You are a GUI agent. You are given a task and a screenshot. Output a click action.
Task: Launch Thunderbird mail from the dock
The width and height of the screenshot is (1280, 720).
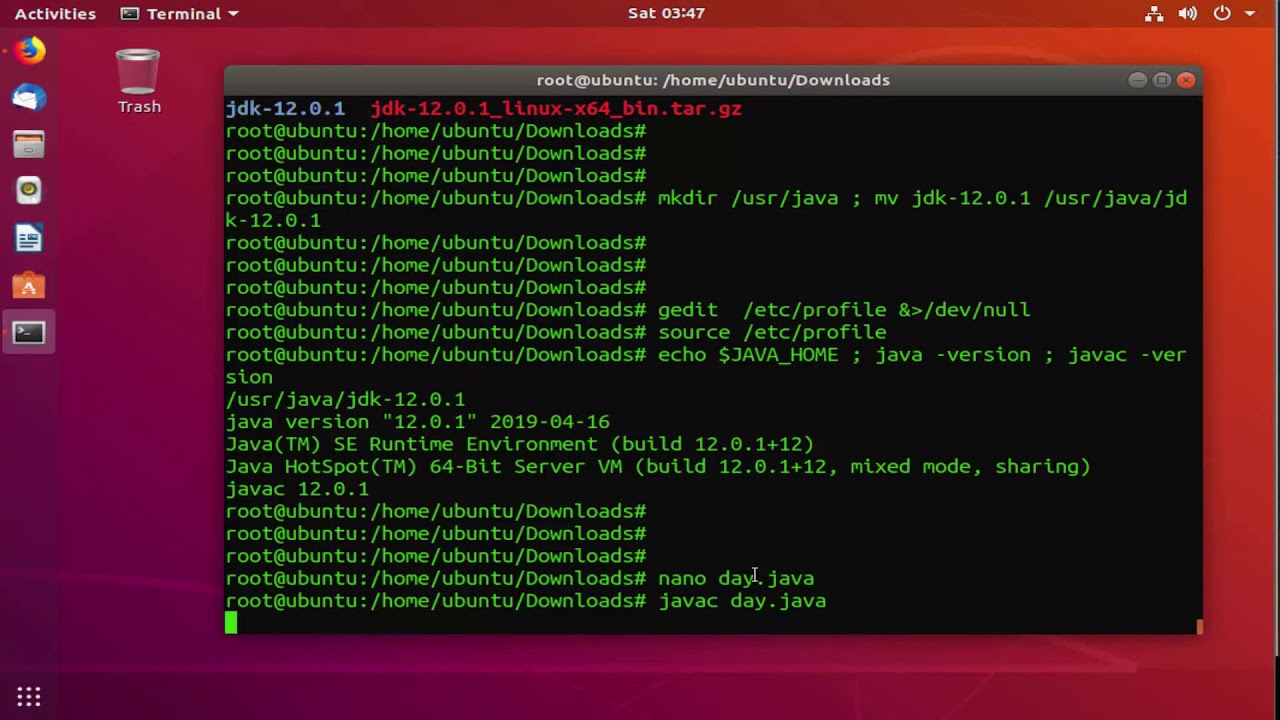[29, 98]
